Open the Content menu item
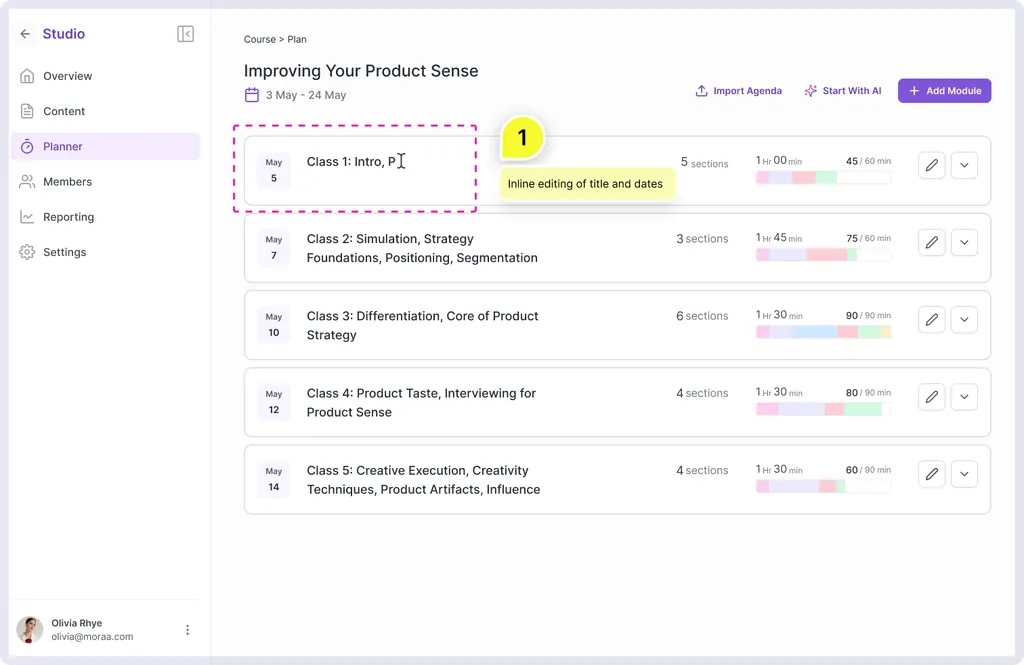Screen dimensions: 1024x665 pos(105,111)
